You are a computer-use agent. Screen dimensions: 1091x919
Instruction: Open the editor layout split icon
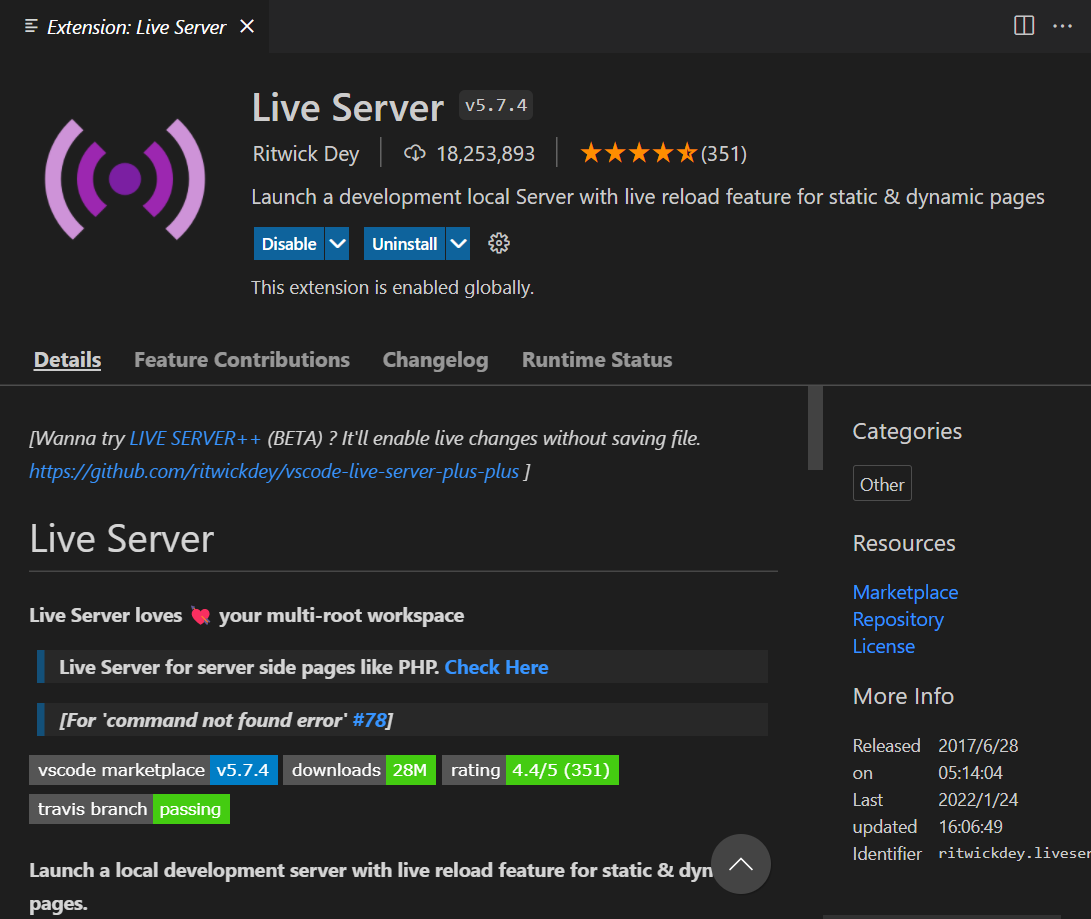1023,26
